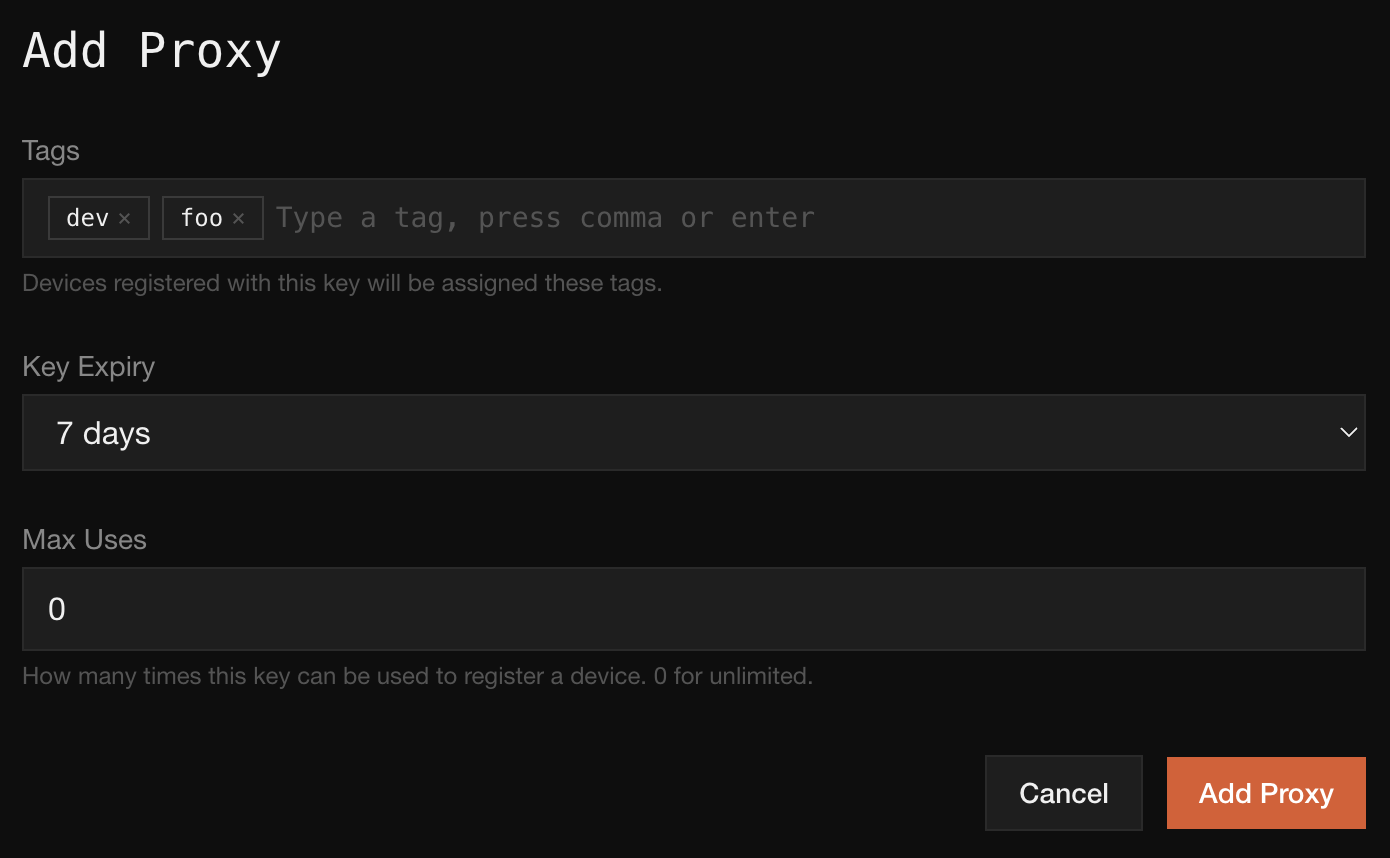1390x858 pixels.
Task: Click the 7 days selected value text
Action: tap(103, 433)
